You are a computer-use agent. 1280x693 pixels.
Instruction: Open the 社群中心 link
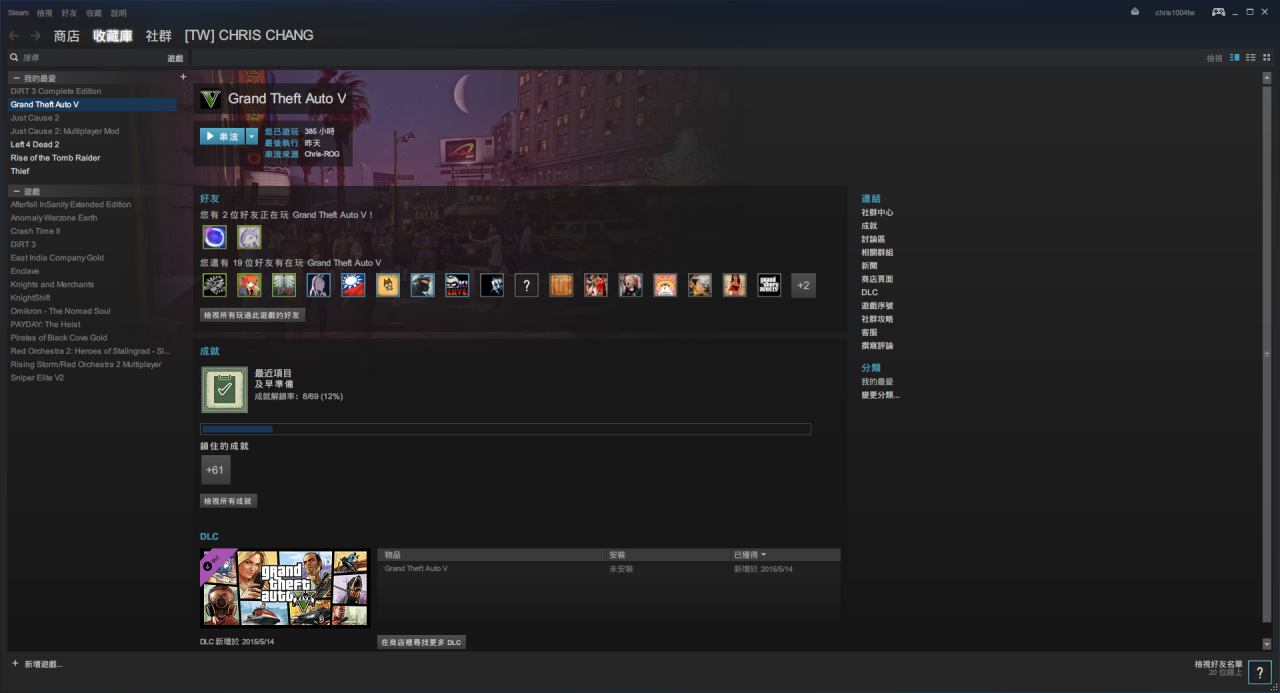tap(877, 212)
